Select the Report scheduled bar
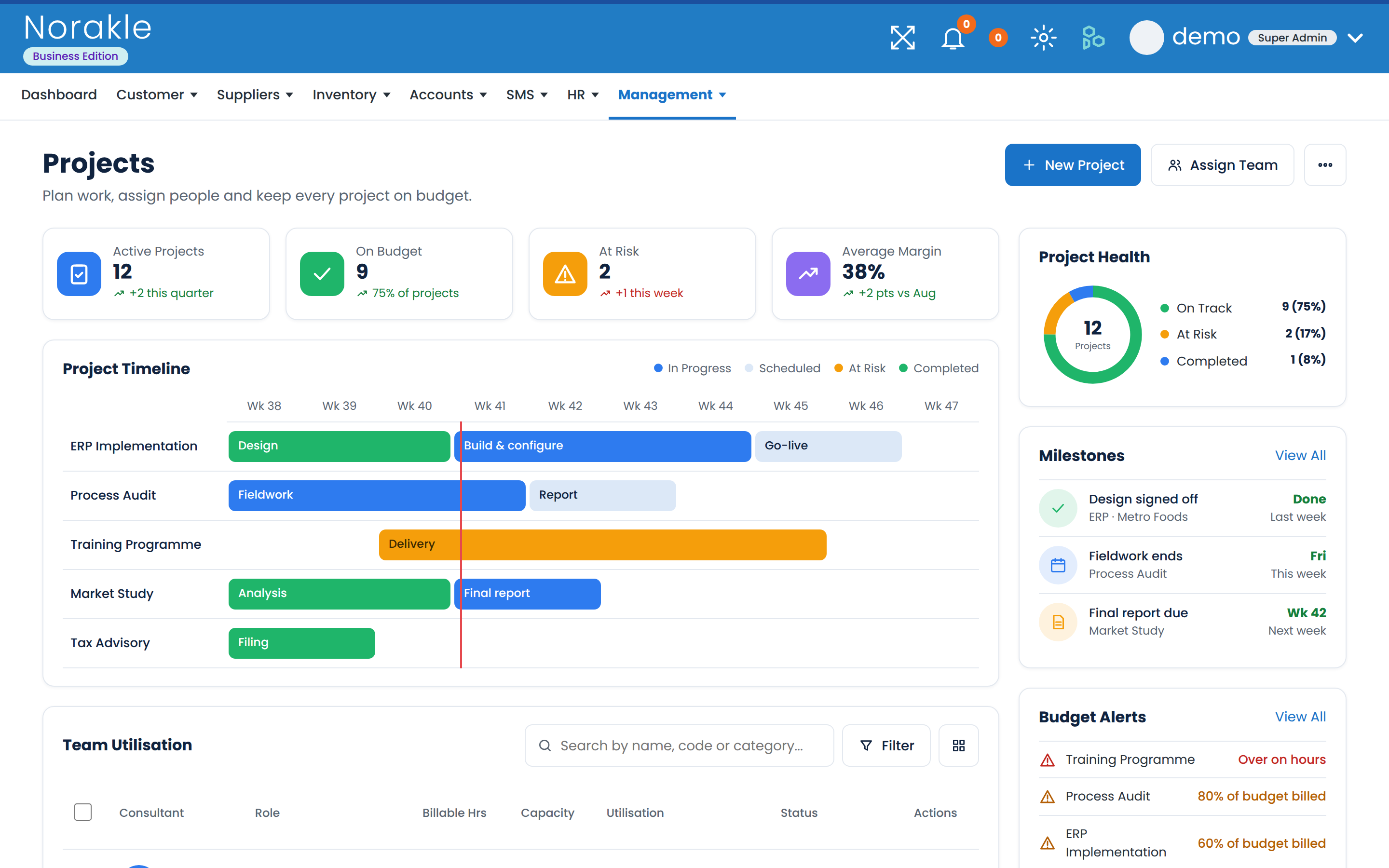Screen dimensions: 1389x868 click(x=603, y=495)
